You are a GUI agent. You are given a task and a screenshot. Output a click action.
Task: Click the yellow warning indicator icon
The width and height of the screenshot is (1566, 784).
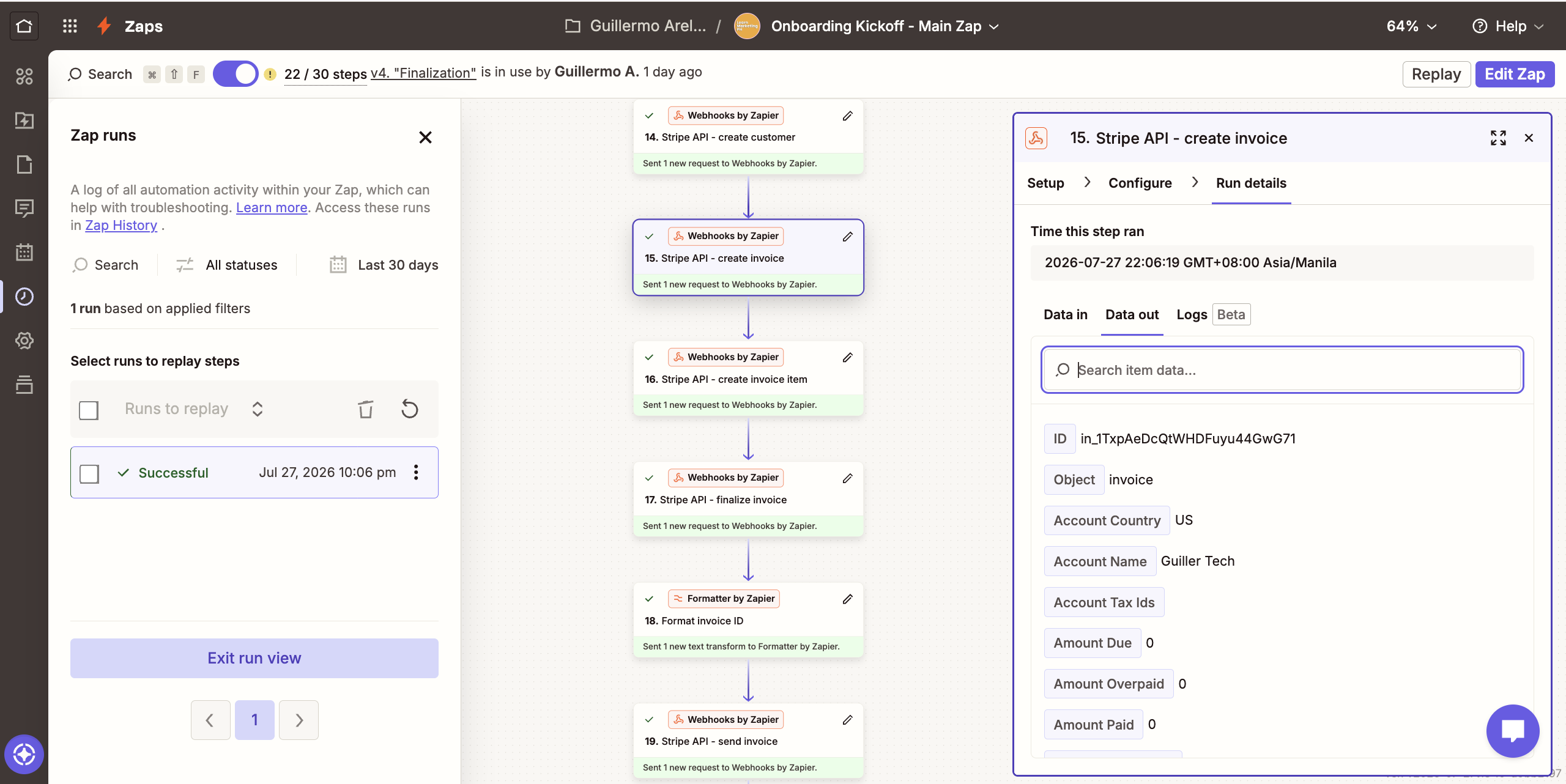270,74
